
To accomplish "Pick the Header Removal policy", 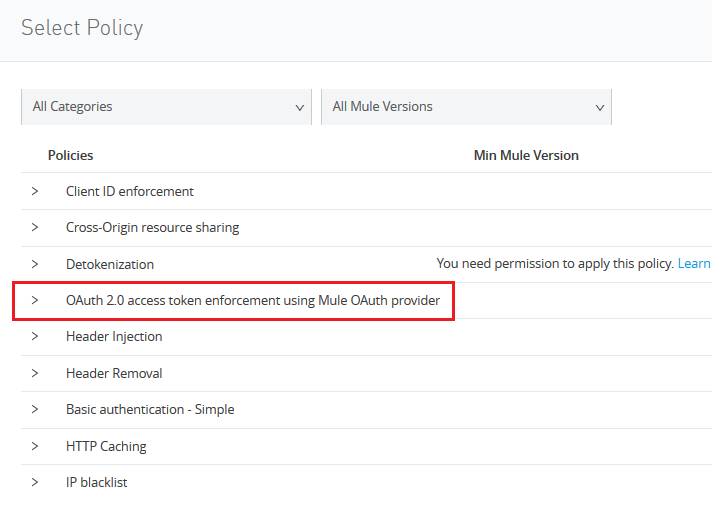I will pyautogui.click(x=114, y=373).
